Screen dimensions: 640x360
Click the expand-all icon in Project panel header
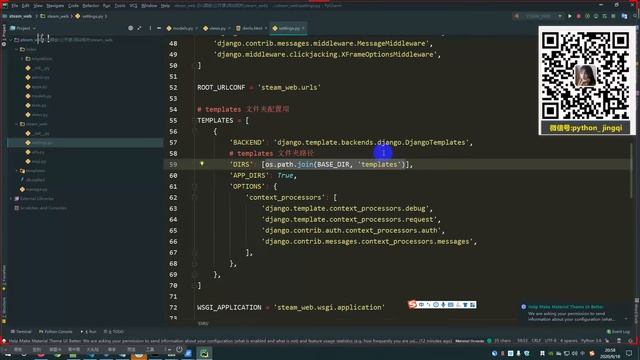click(x=140, y=28)
